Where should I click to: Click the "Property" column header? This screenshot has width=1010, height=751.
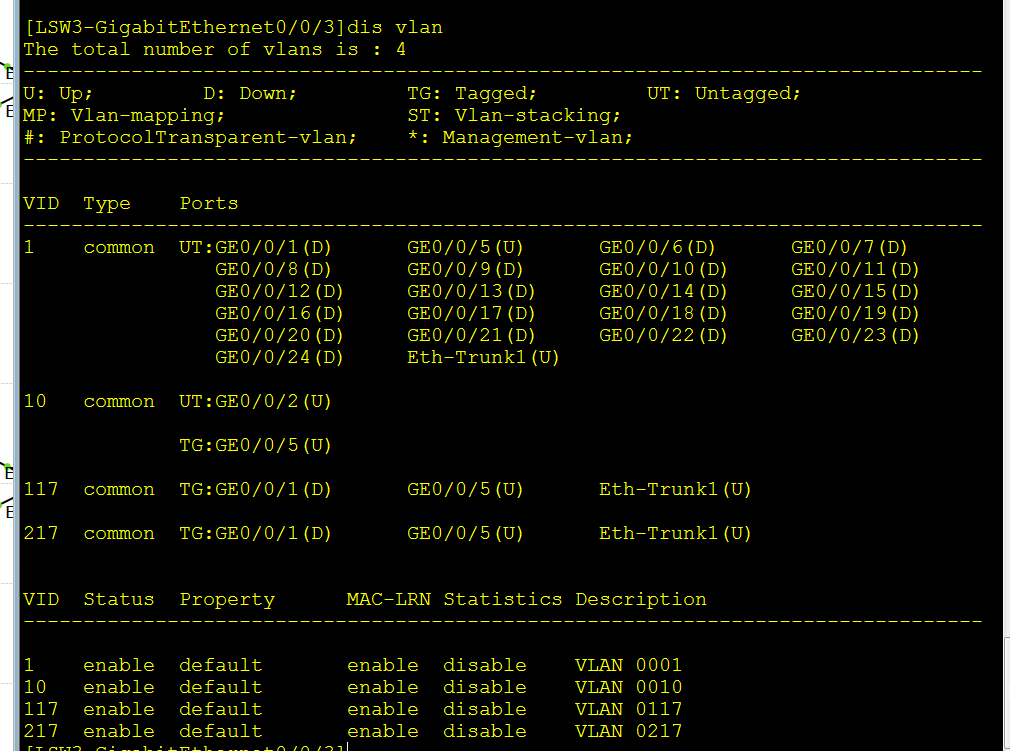point(227,599)
